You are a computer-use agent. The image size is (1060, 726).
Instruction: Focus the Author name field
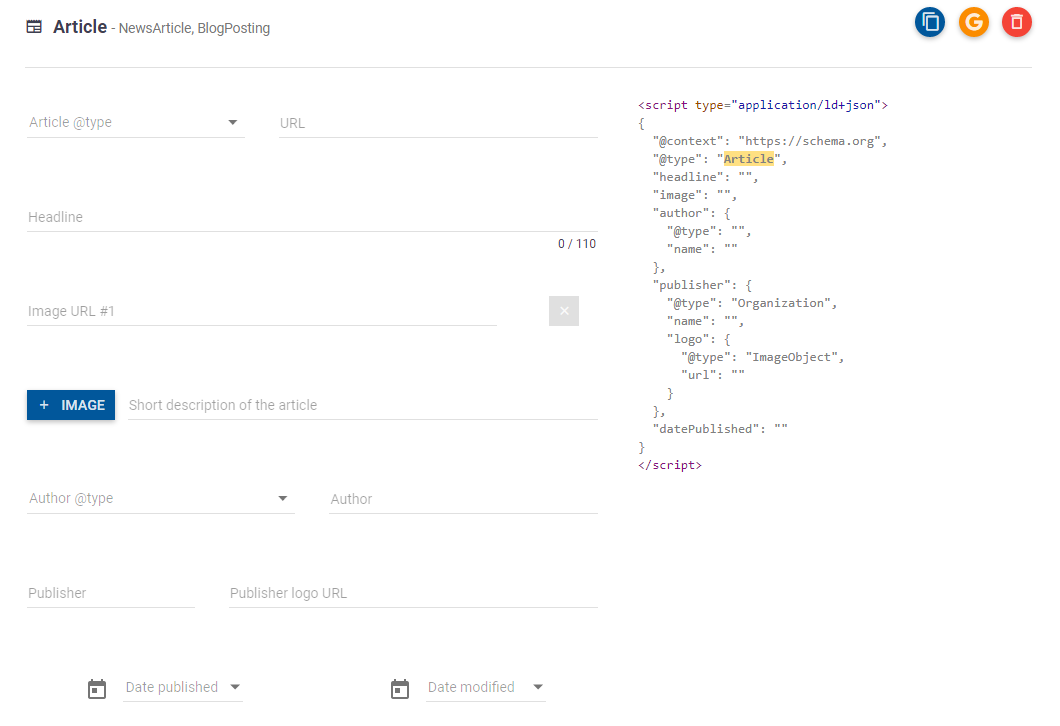coord(463,499)
